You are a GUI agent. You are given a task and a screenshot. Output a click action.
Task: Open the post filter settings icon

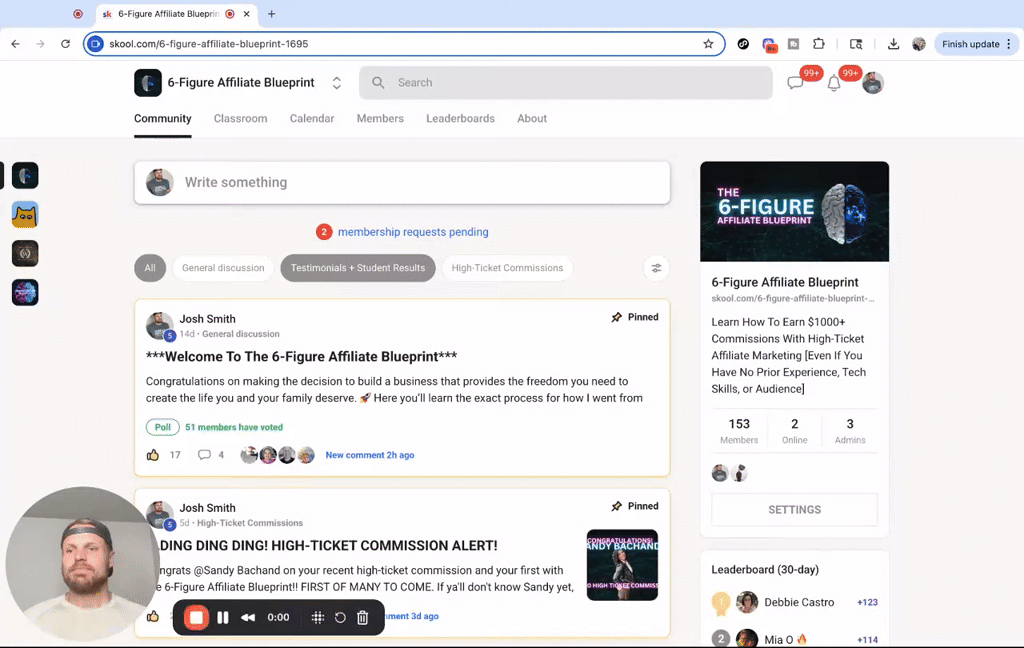click(x=656, y=268)
